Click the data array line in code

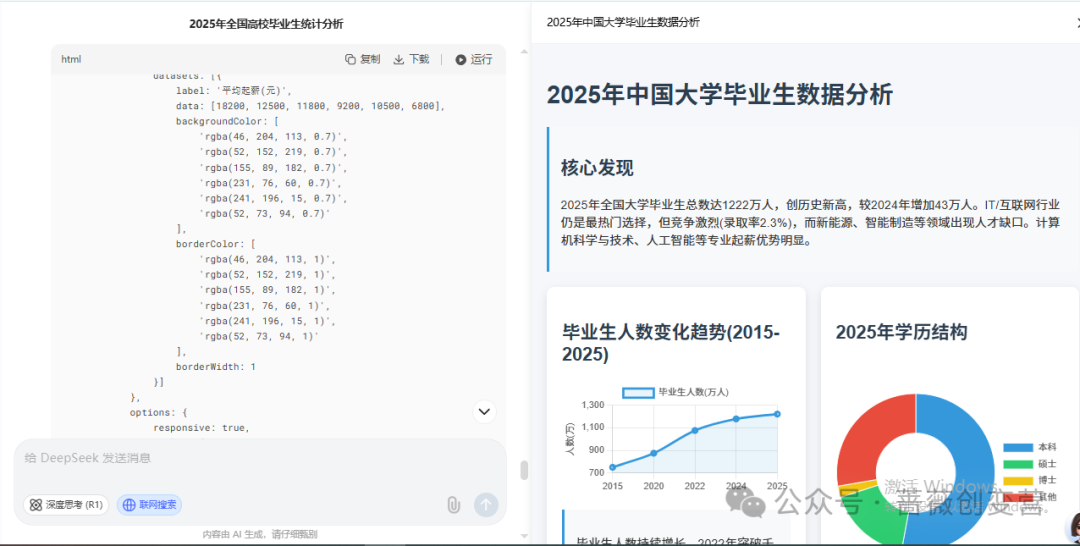311,106
